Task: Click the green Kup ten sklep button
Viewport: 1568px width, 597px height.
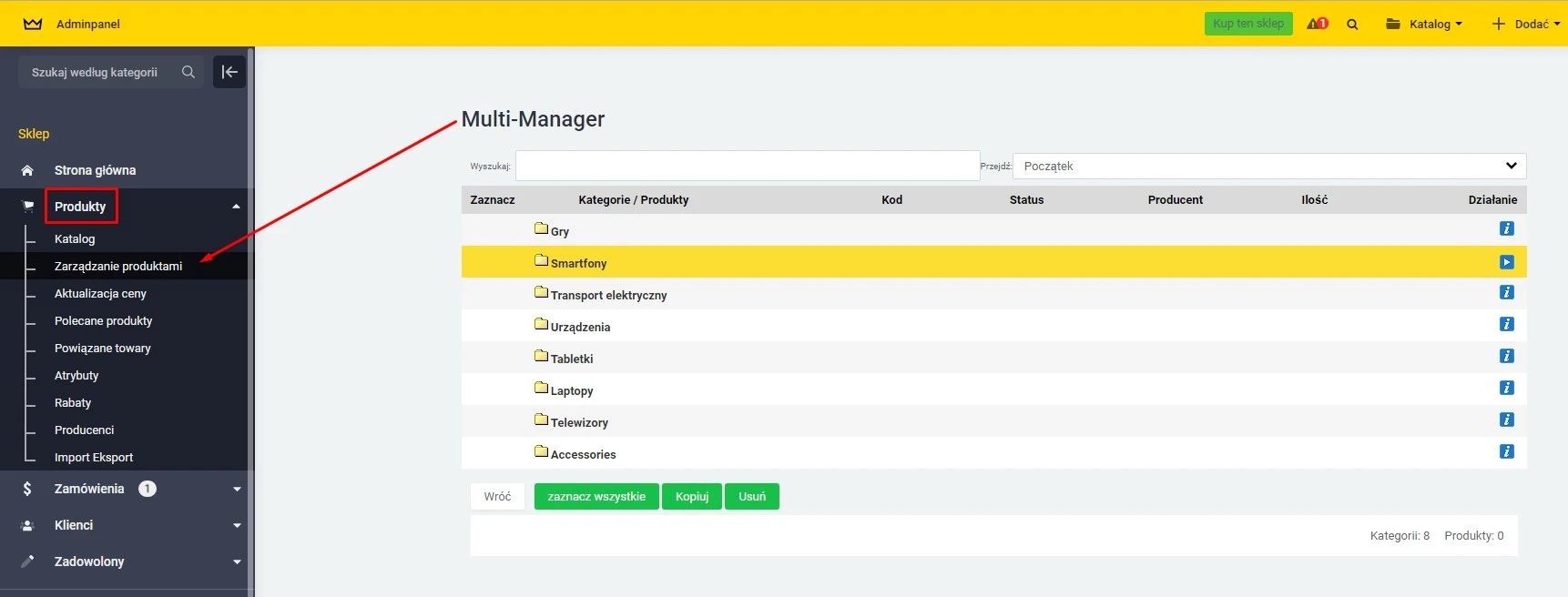Action: (x=1247, y=24)
